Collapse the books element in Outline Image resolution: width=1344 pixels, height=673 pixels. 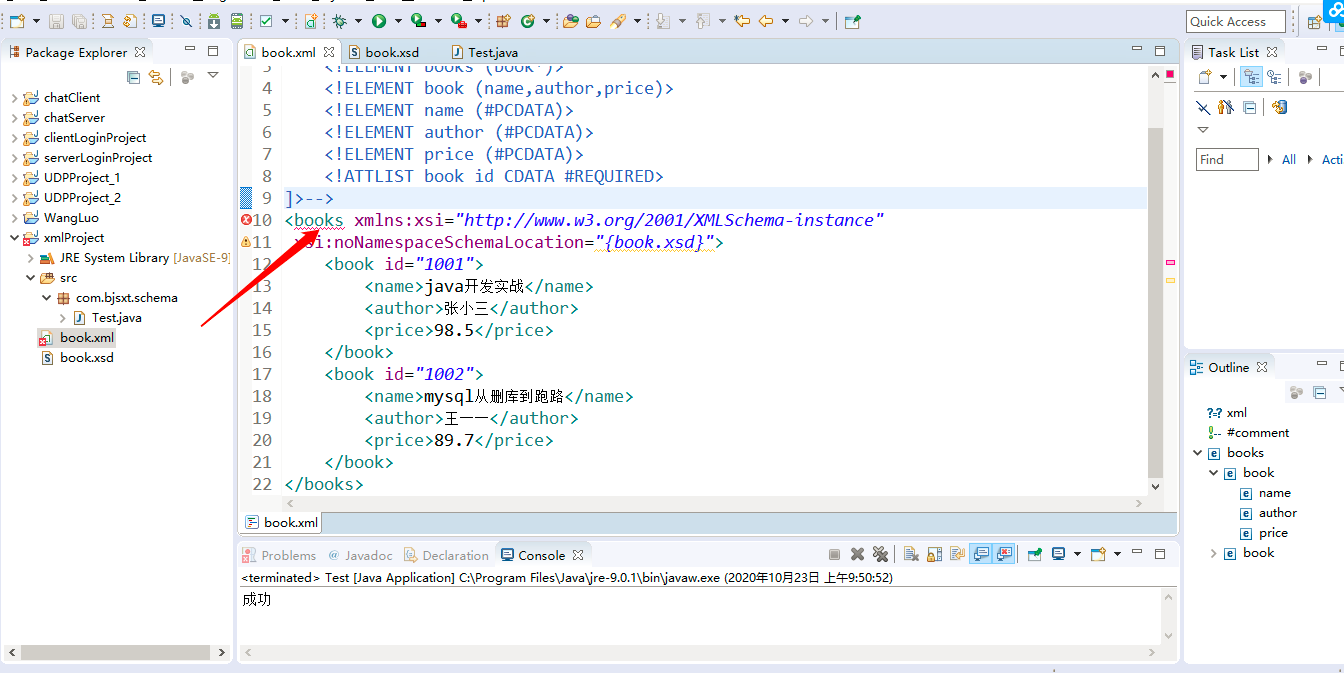point(1198,453)
